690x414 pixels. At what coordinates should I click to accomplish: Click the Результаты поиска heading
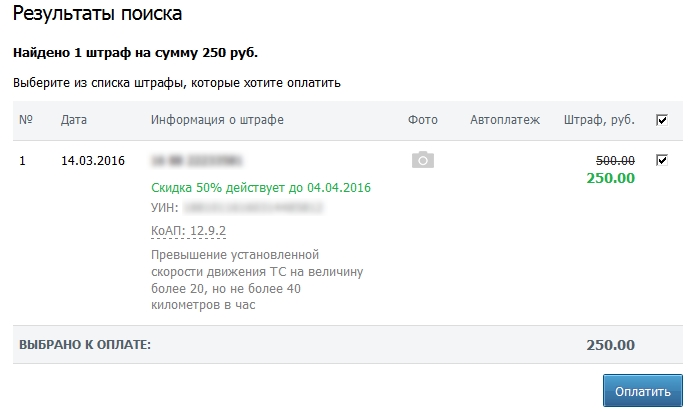click(x=98, y=15)
